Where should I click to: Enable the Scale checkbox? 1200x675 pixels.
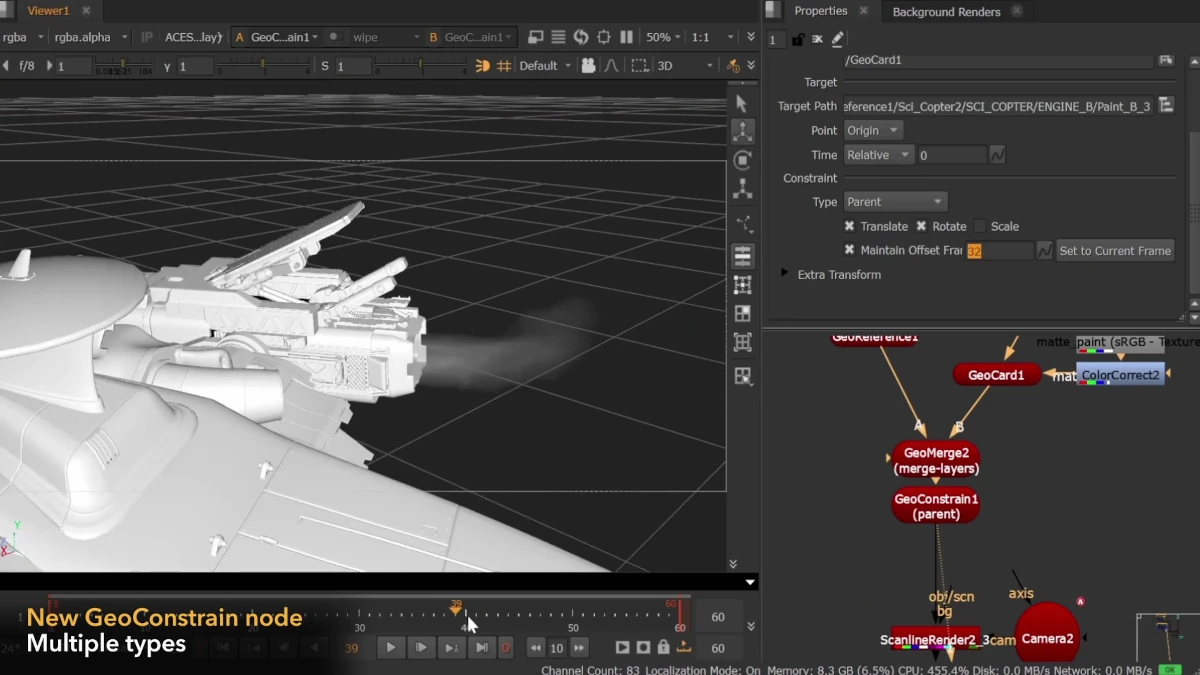coord(980,227)
